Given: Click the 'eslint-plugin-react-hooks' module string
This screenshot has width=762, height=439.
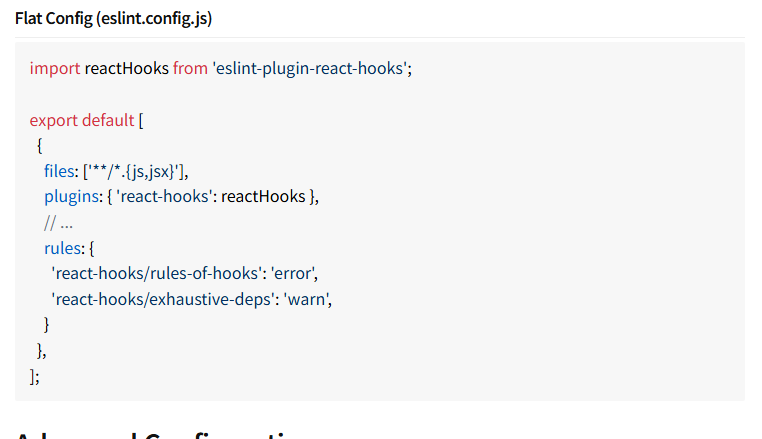Looking at the screenshot, I should 310,68.
